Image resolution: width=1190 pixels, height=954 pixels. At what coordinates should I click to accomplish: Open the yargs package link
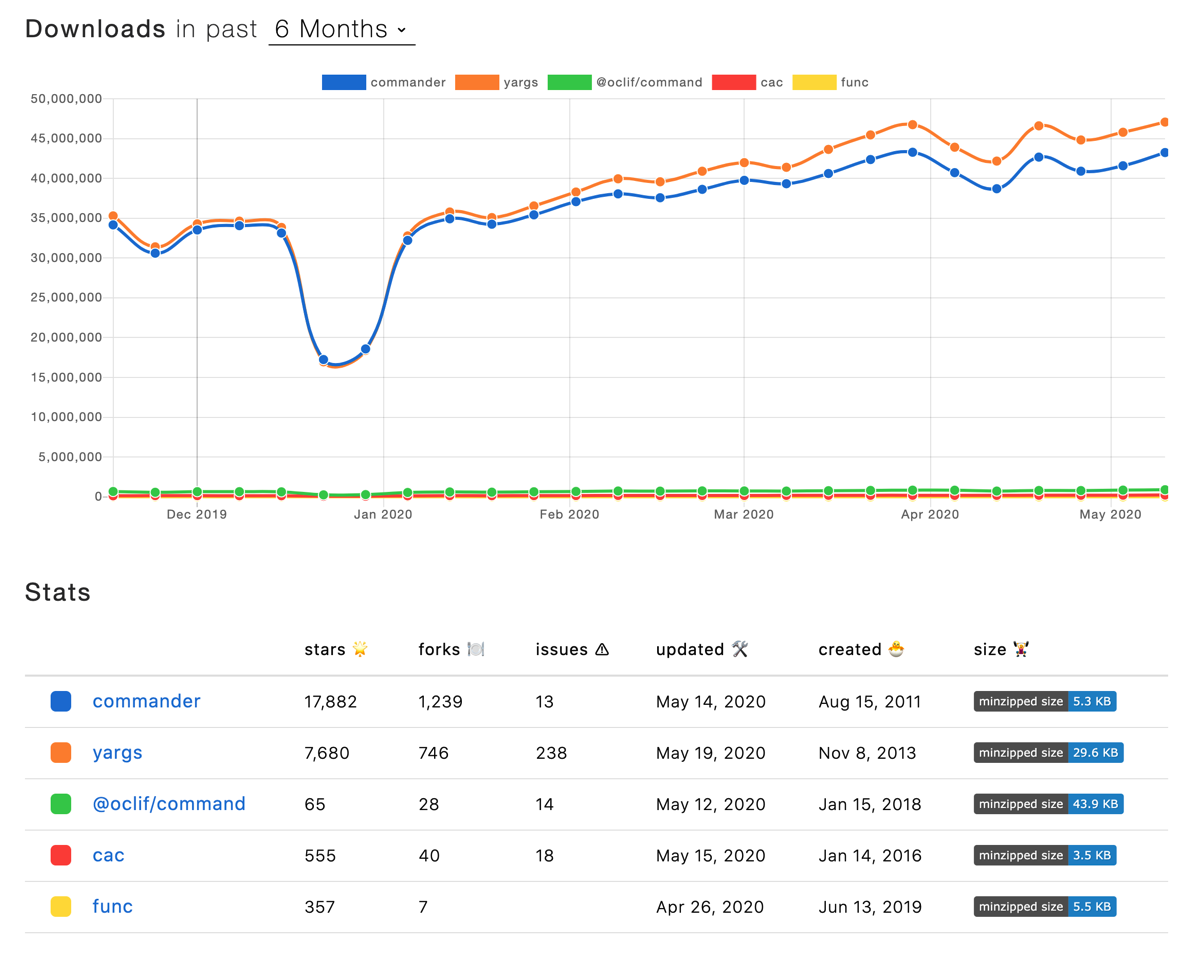tap(118, 753)
